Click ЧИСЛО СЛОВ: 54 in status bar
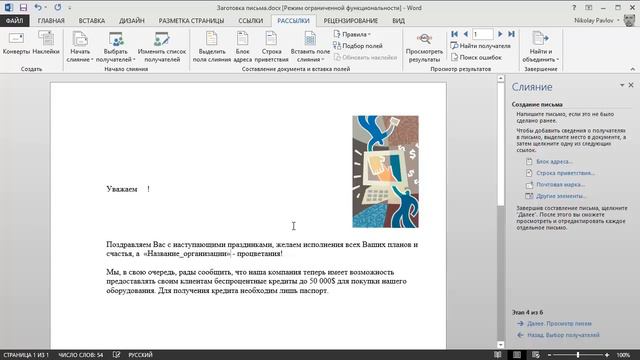 [x=81, y=355]
